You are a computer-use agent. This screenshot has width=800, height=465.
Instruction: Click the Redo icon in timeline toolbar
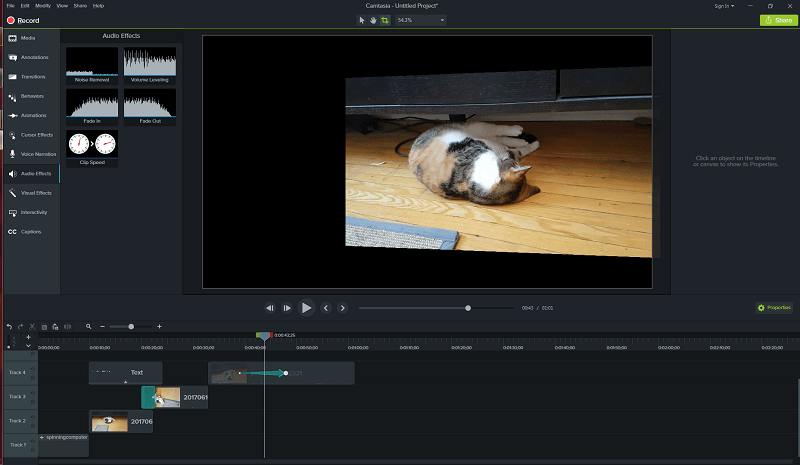coord(20,327)
